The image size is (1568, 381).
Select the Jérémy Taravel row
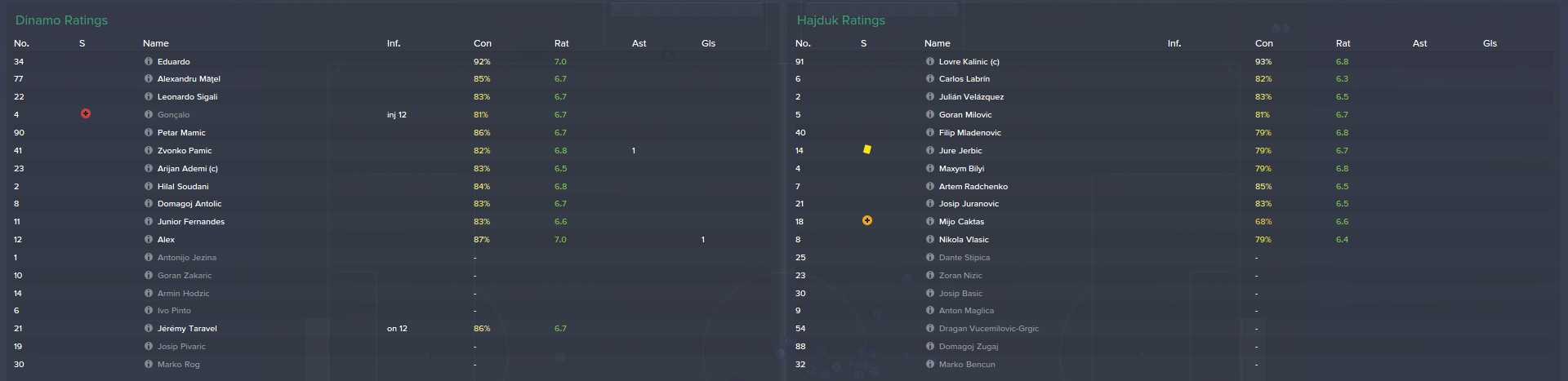pos(391,329)
